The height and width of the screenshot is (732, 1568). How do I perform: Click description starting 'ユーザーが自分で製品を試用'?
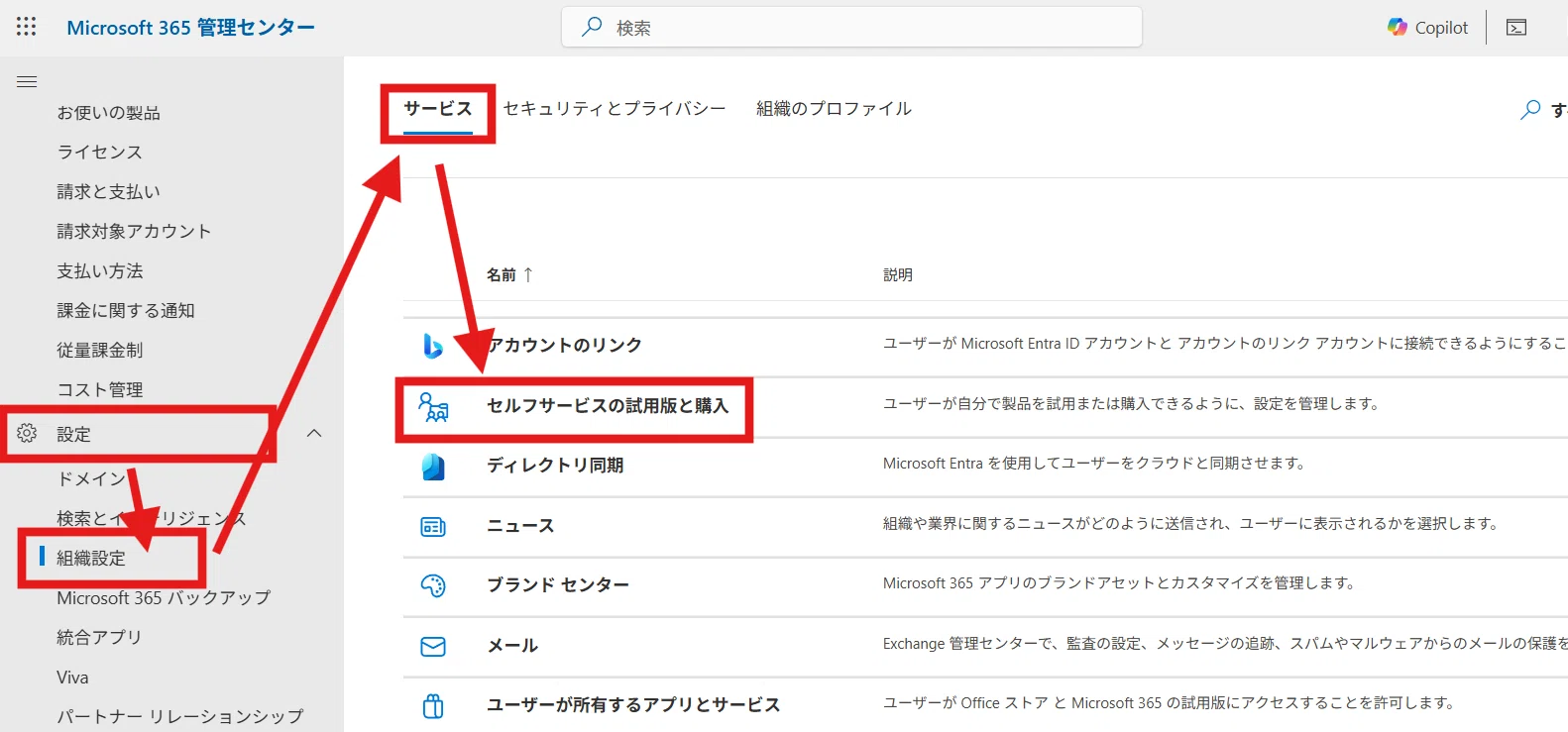[1131, 404]
